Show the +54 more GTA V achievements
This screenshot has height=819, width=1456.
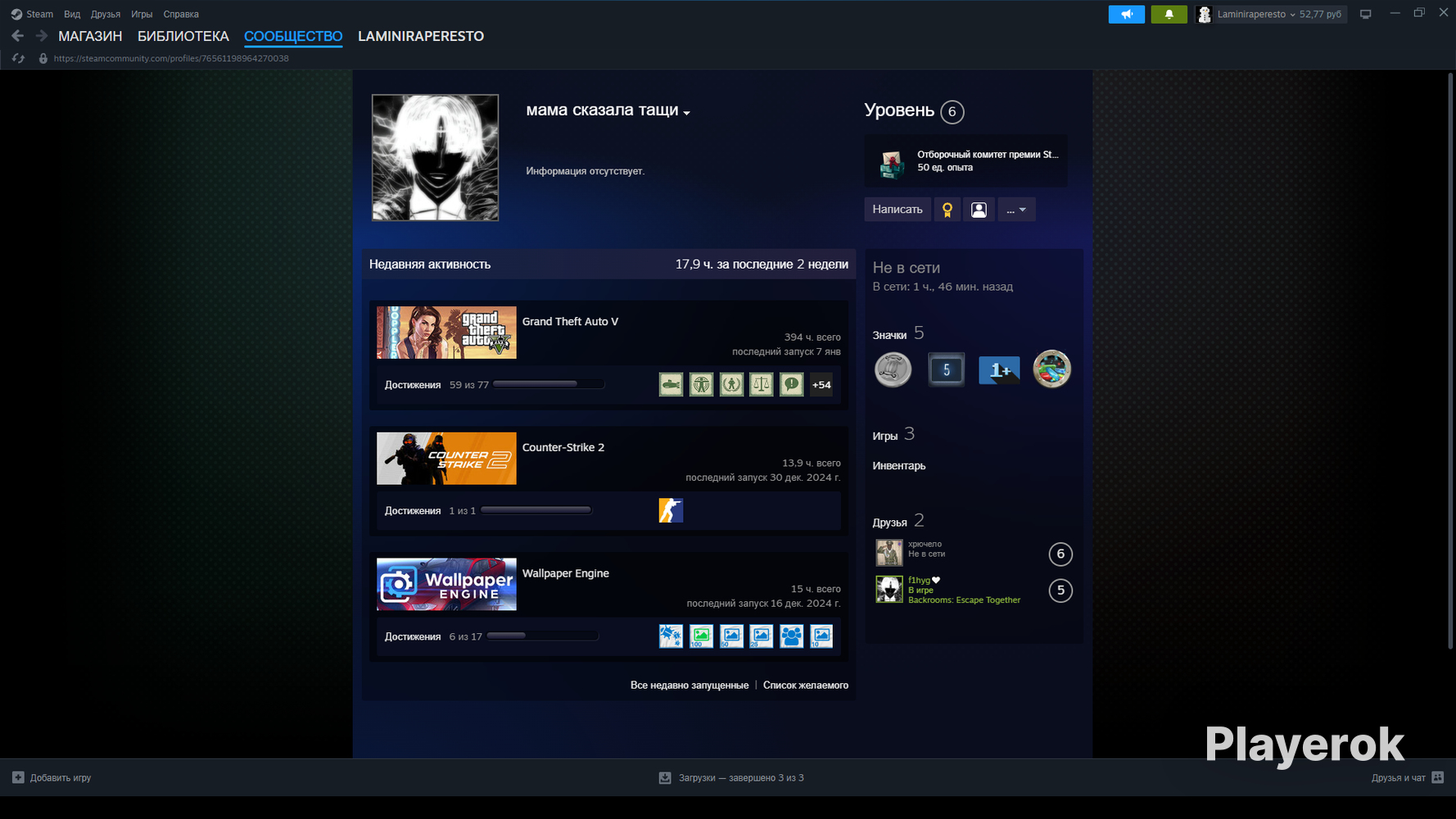coord(821,384)
